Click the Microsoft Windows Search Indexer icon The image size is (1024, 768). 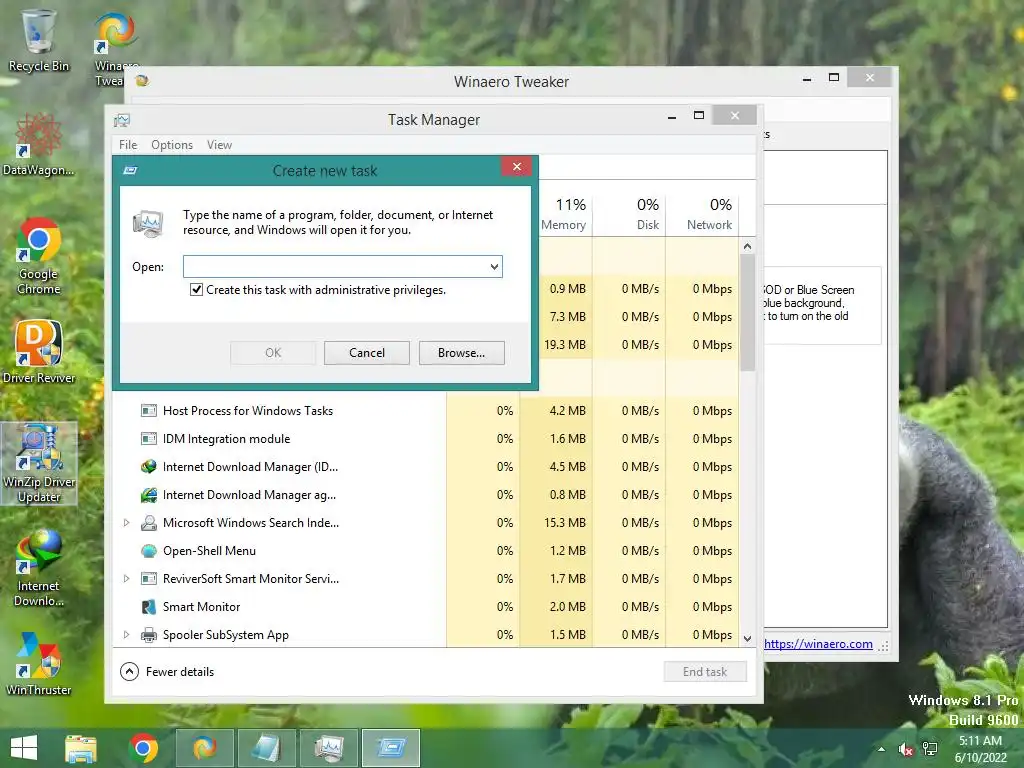[149, 523]
